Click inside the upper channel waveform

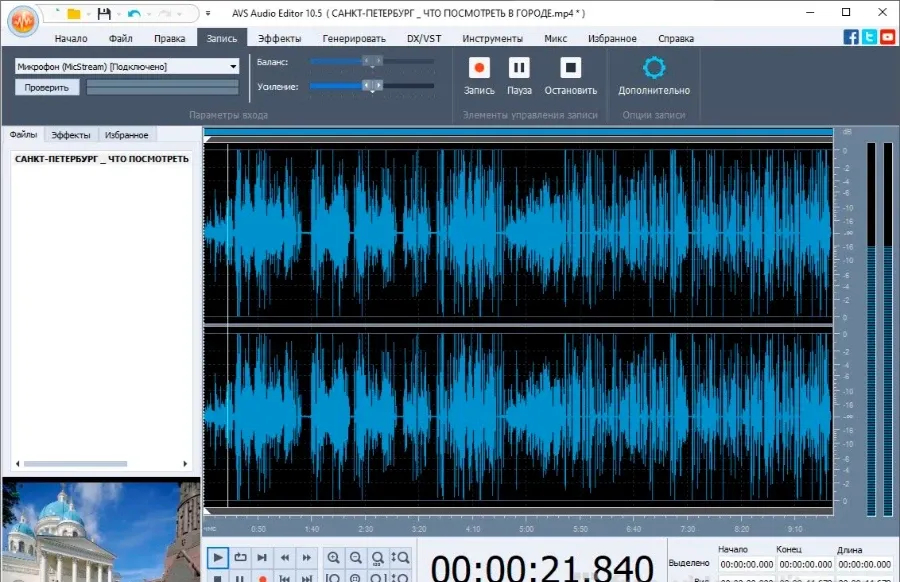pyautogui.click(x=518, y=232)
